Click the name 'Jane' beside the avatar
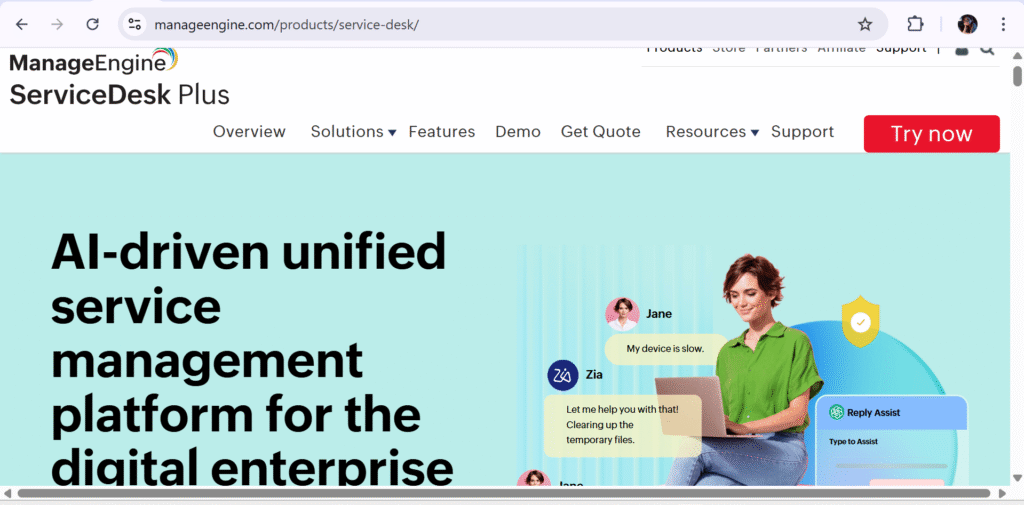Image resolution: width=1024 pixels, height=505 pixels. (659, 314)
